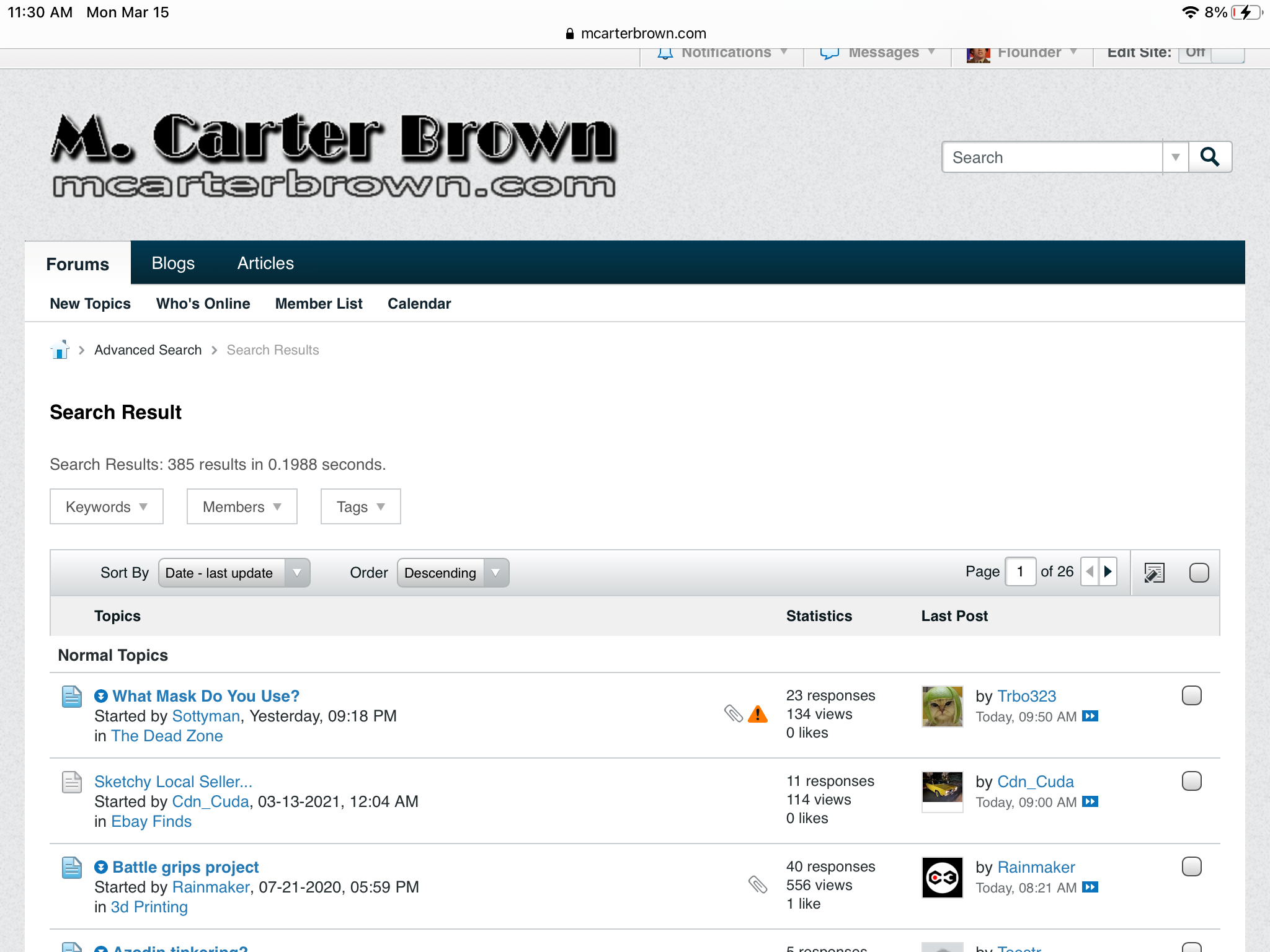Go to last post by Cdn_Cuda arrow icon
This screenshot has height=952, width=1270.
coord(1090,802)
